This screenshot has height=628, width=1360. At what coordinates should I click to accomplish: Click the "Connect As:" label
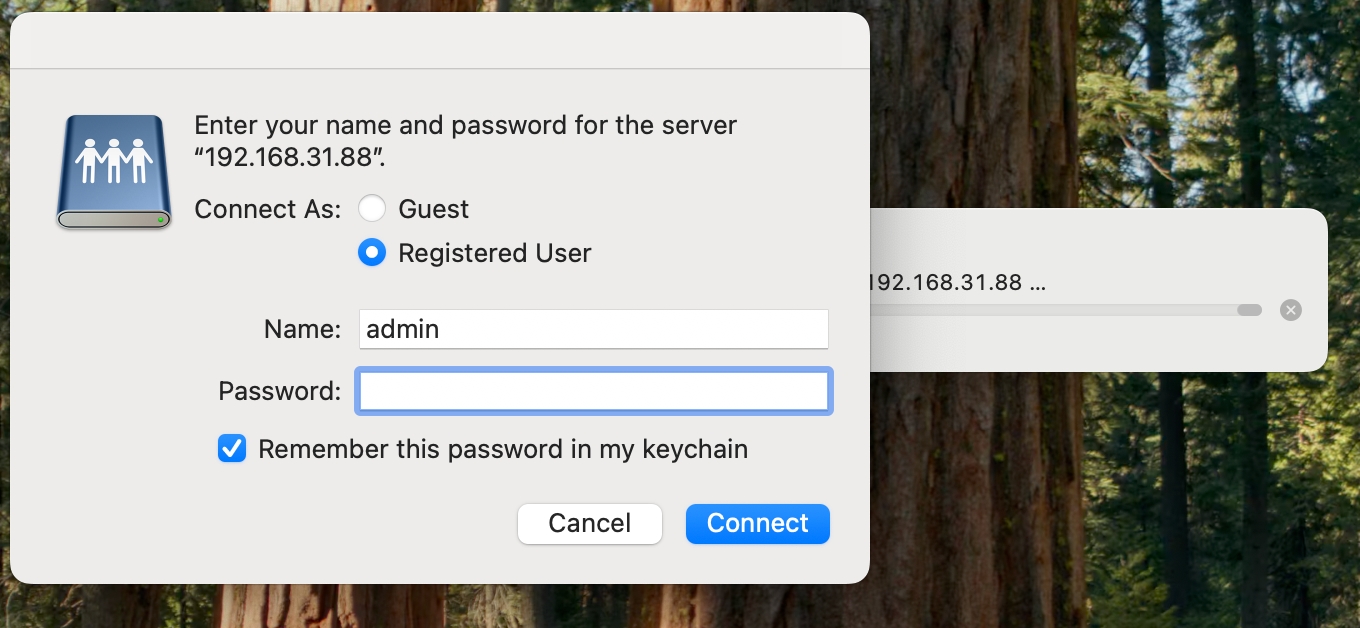(x=268, y=209)
